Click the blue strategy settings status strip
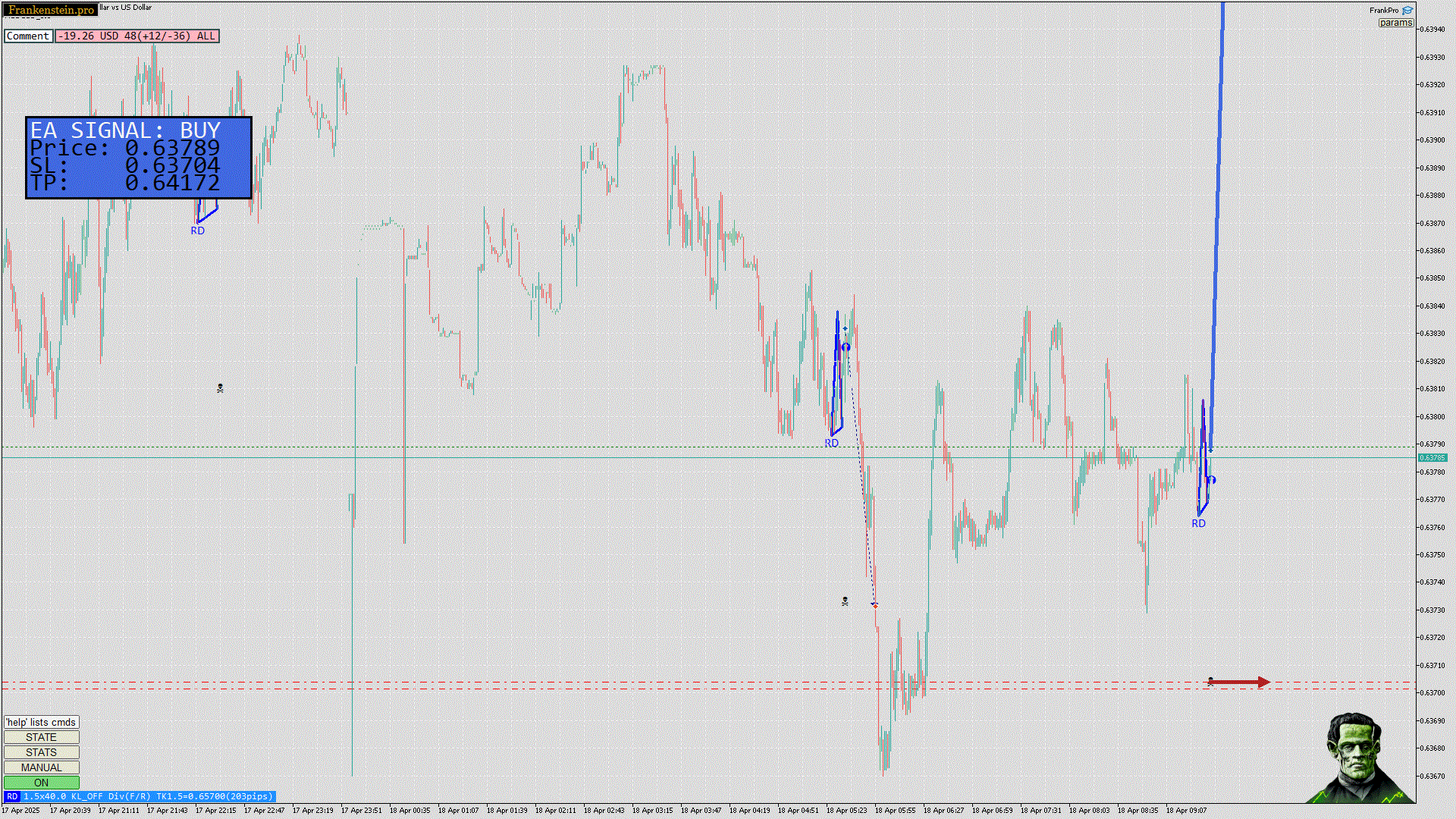Screen dimensions: 1456x819 coord(148,796)
